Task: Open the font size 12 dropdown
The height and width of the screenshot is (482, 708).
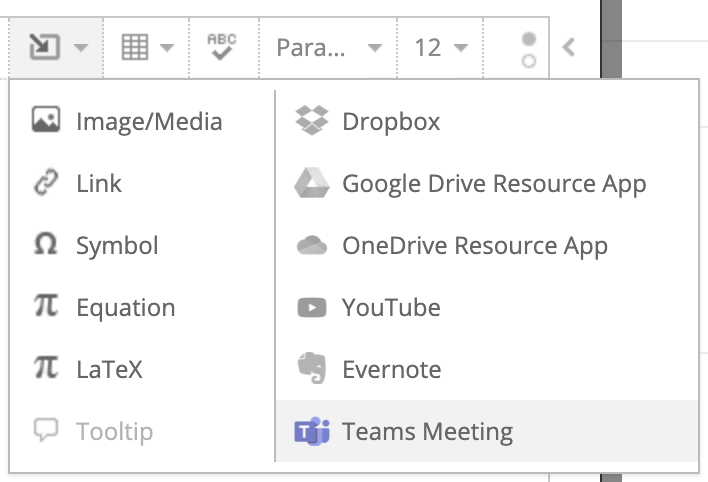Action: pyautogui.click(x=441, y=47)
